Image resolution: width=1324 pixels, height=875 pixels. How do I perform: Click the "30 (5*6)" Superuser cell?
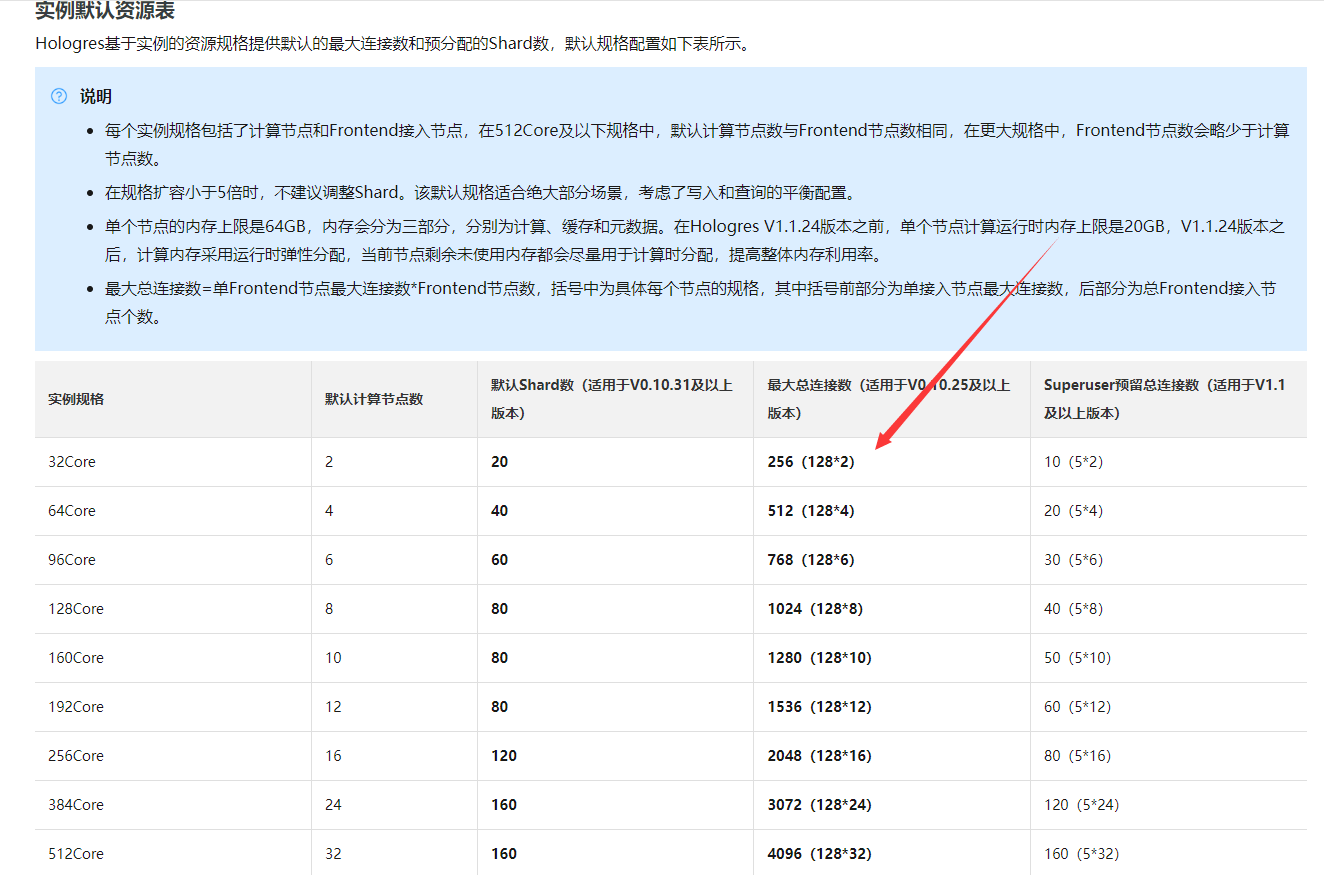1073,560
